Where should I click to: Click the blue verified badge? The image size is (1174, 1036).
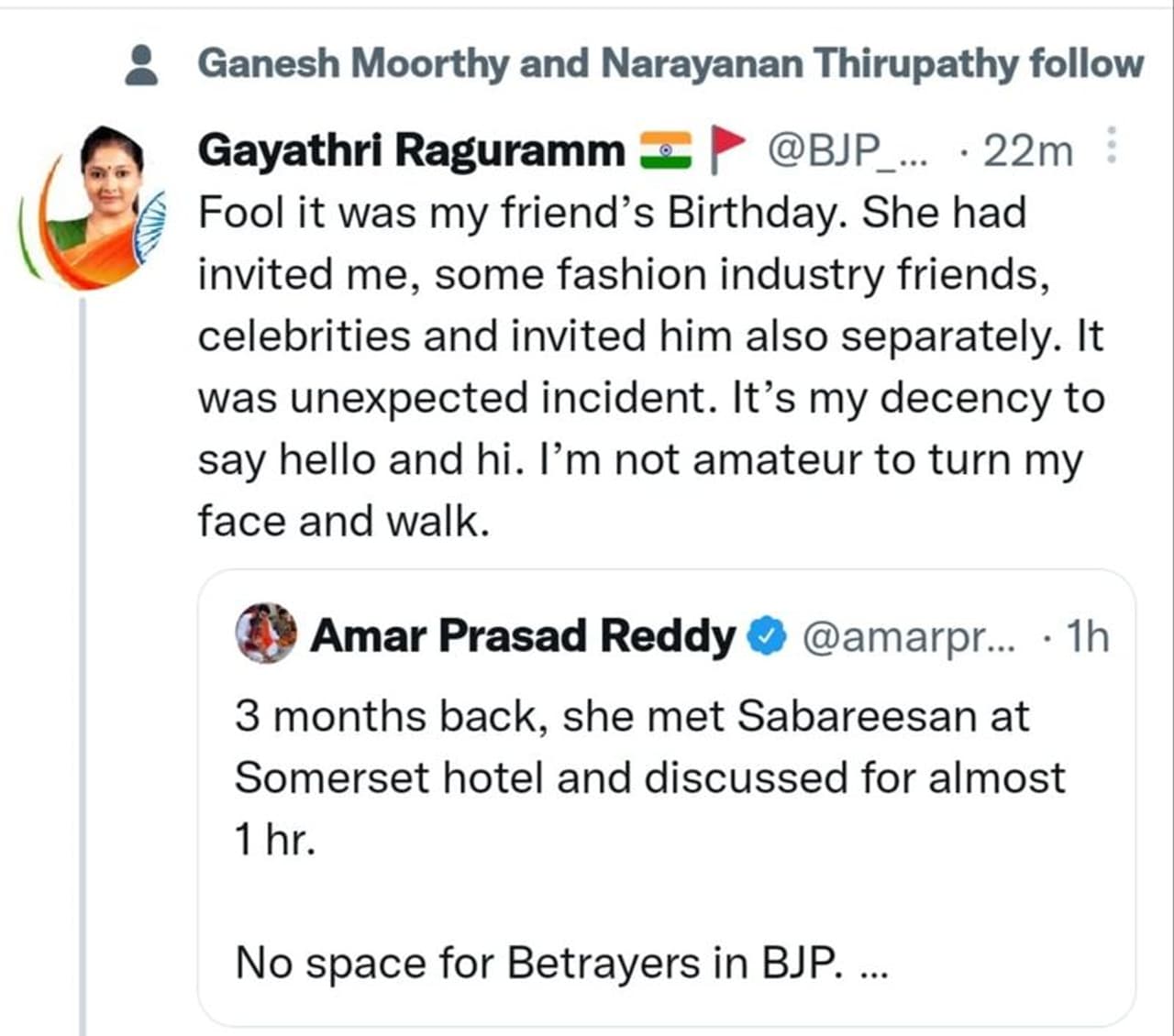(x=768, y=636)
